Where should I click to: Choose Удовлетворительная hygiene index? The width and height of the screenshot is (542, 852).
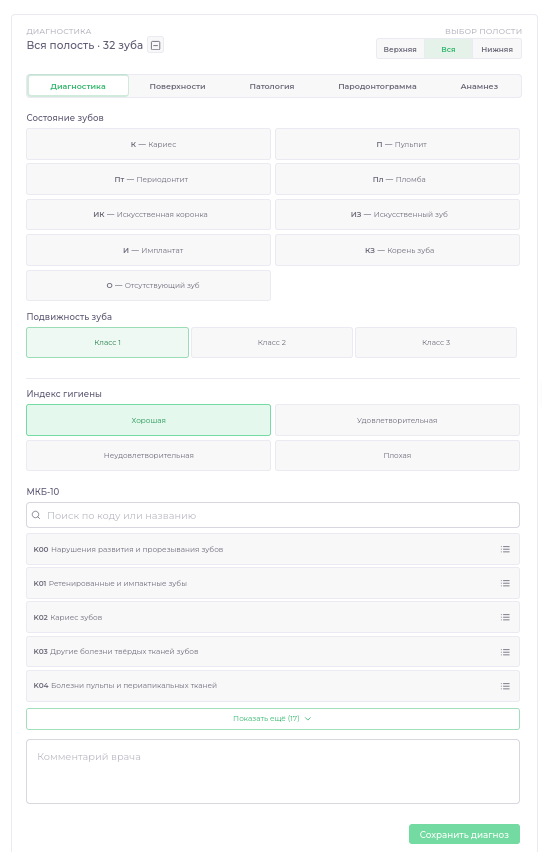(x=397, y=420)
